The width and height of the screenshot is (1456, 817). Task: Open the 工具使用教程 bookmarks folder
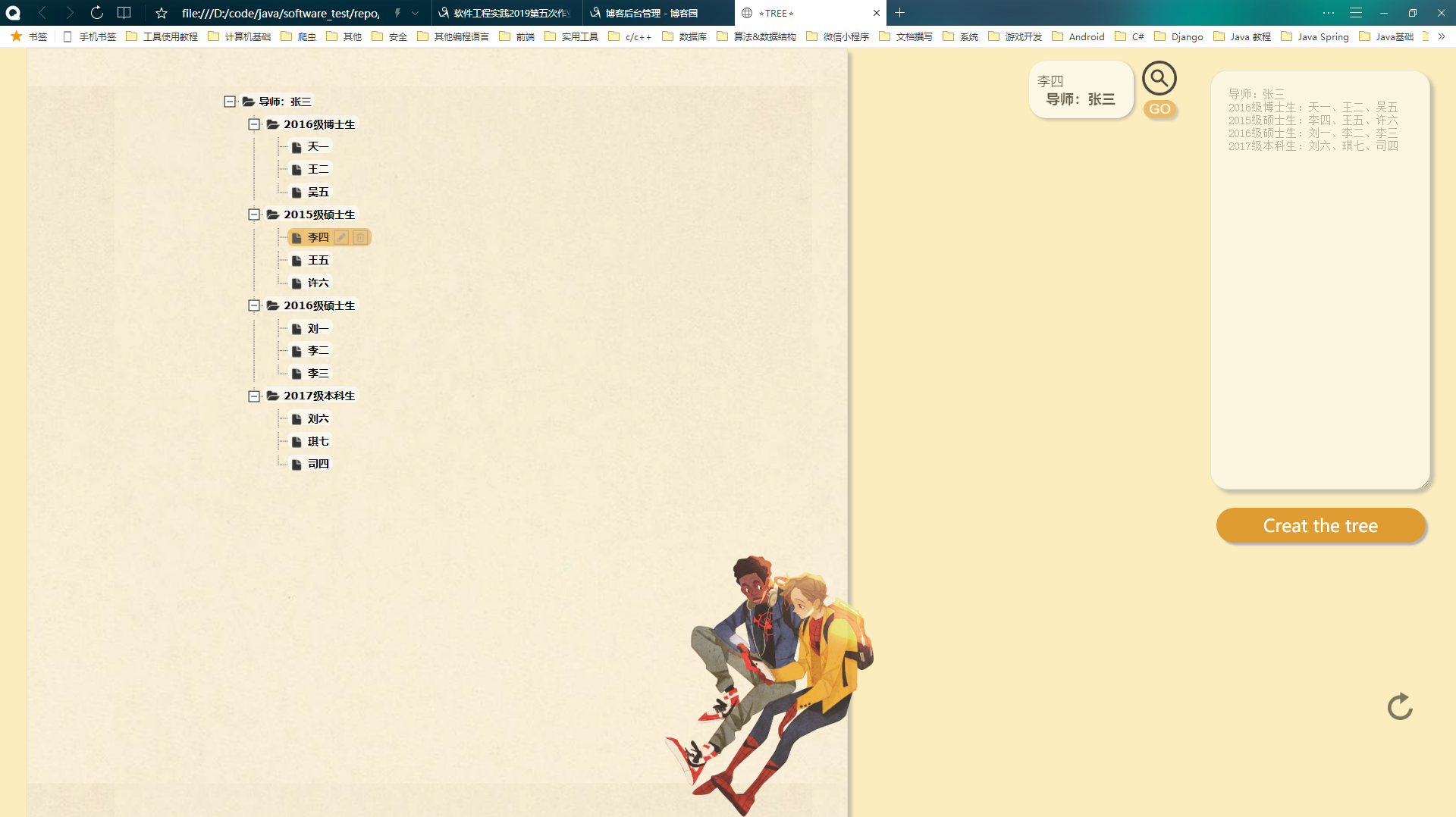(162, 36)
